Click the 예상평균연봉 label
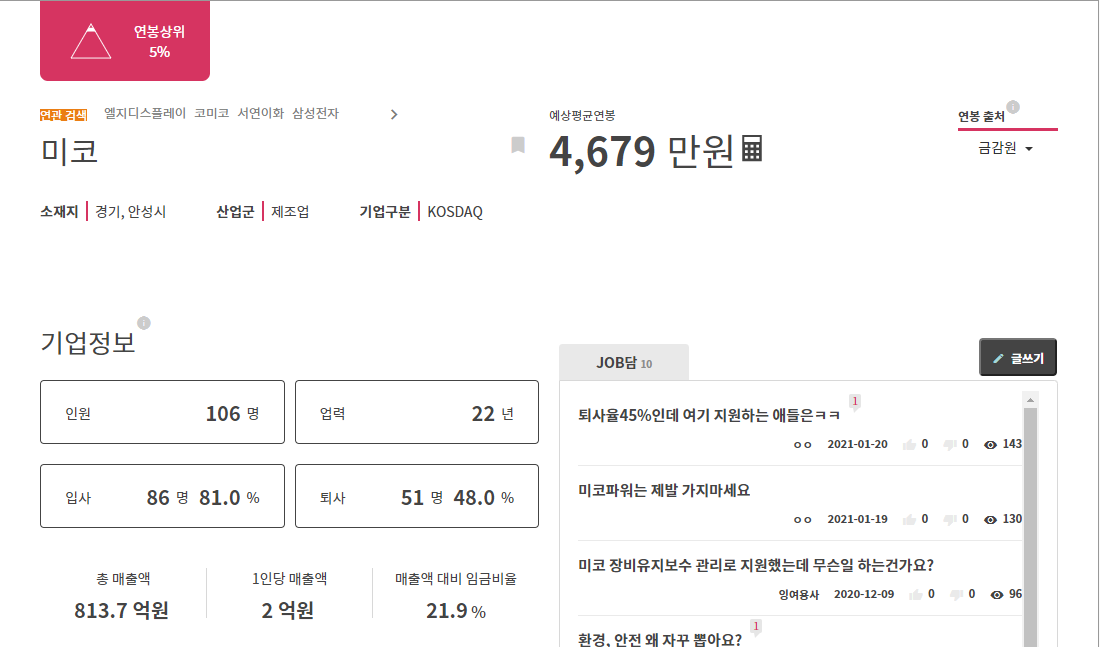1100x647 pixels. (582, 116)
